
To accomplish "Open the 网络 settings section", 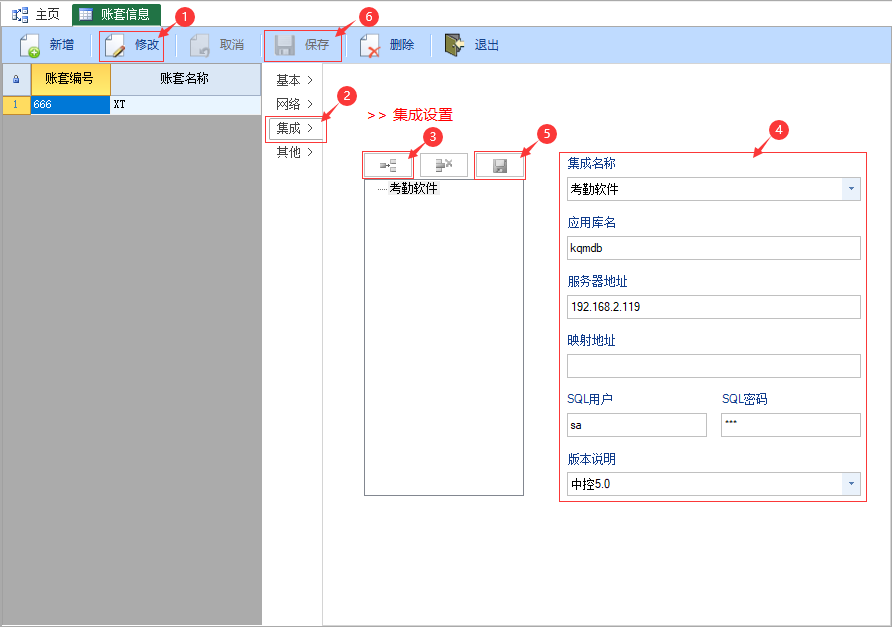I will [x=295, y=104].
